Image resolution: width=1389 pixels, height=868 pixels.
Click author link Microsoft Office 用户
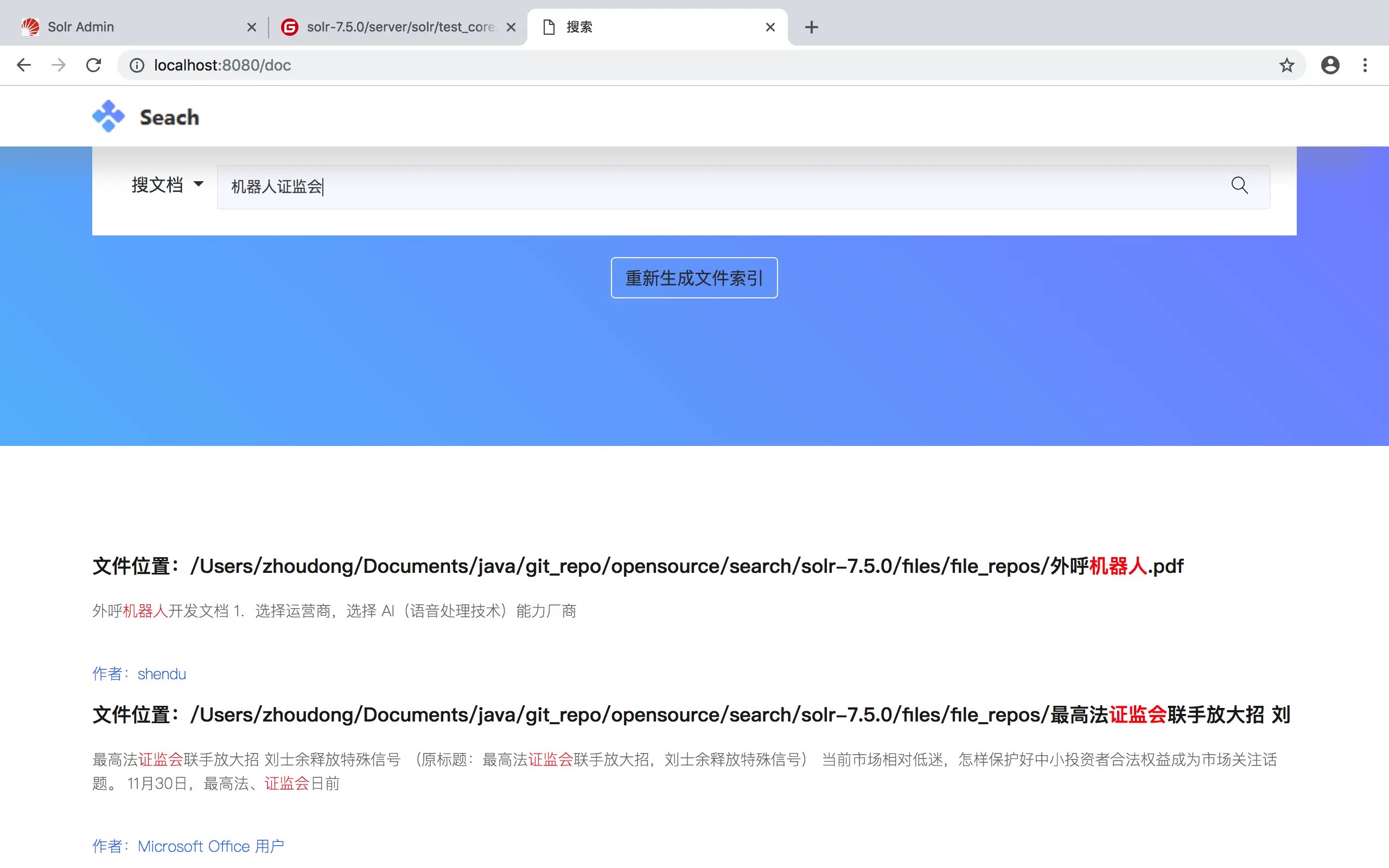188,846
